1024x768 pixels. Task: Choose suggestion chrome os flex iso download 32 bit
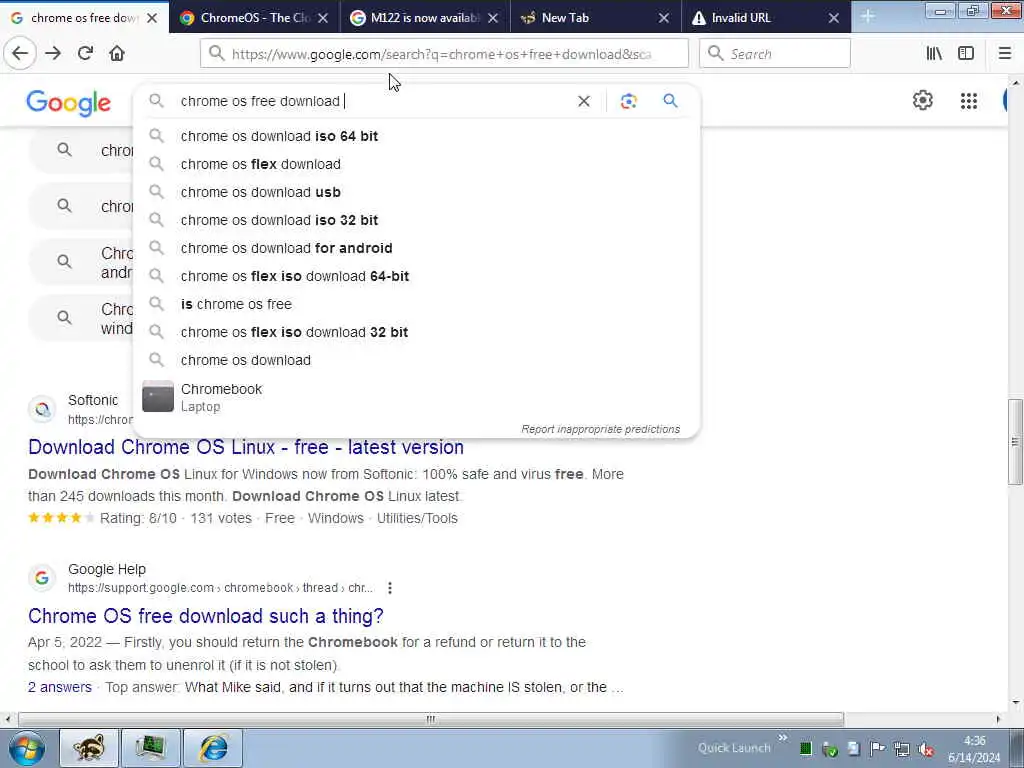point(417,332)
